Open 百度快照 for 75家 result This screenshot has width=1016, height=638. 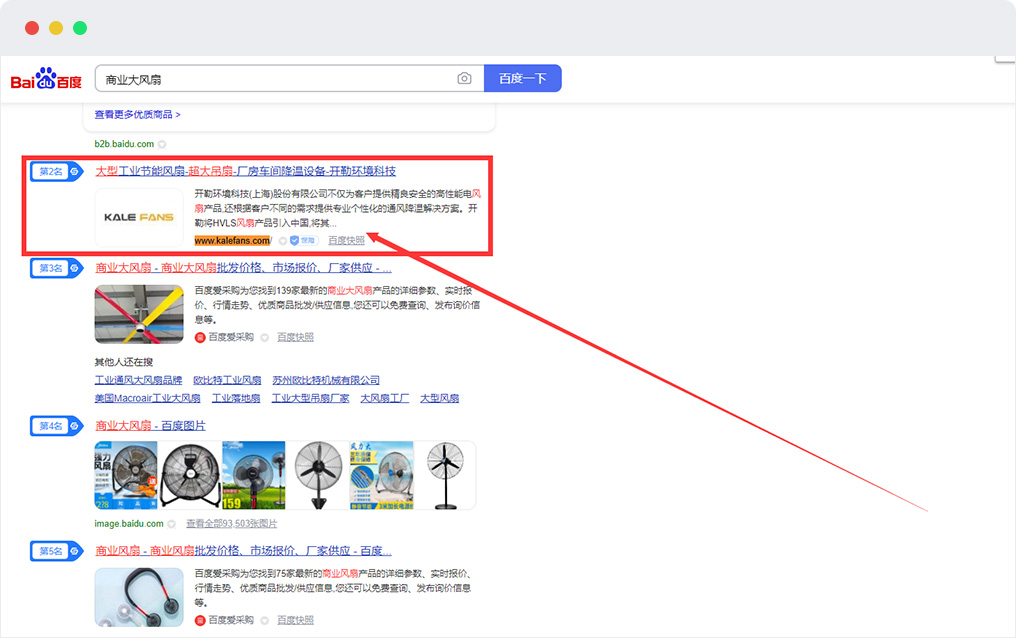[295, 620]
